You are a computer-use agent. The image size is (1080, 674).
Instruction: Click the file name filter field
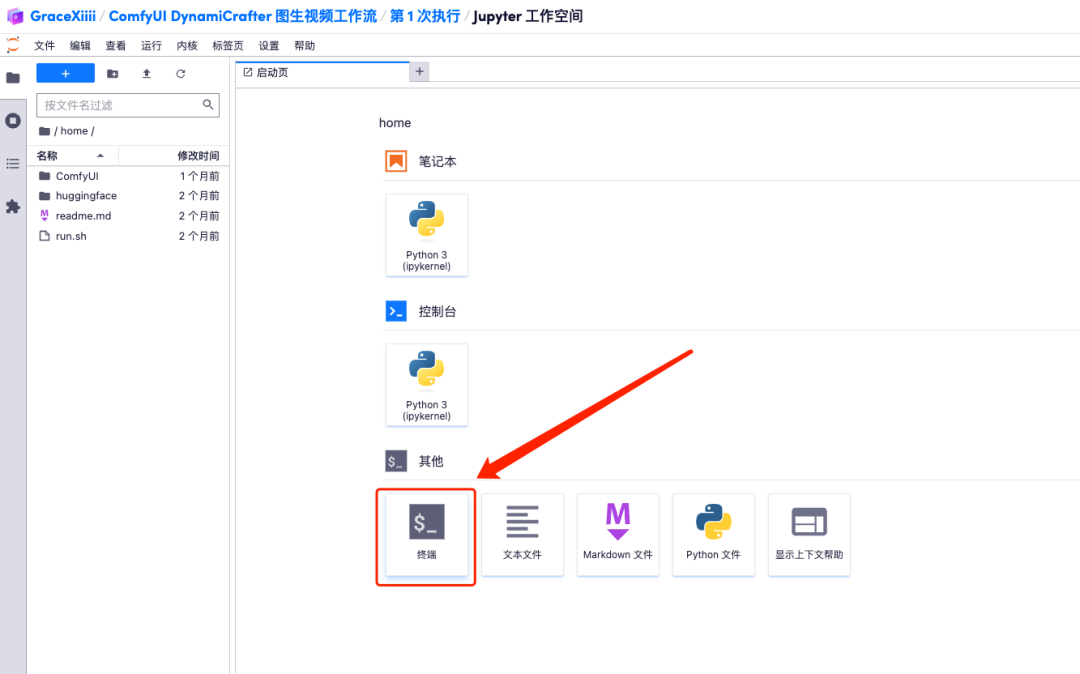pos(120,105)
